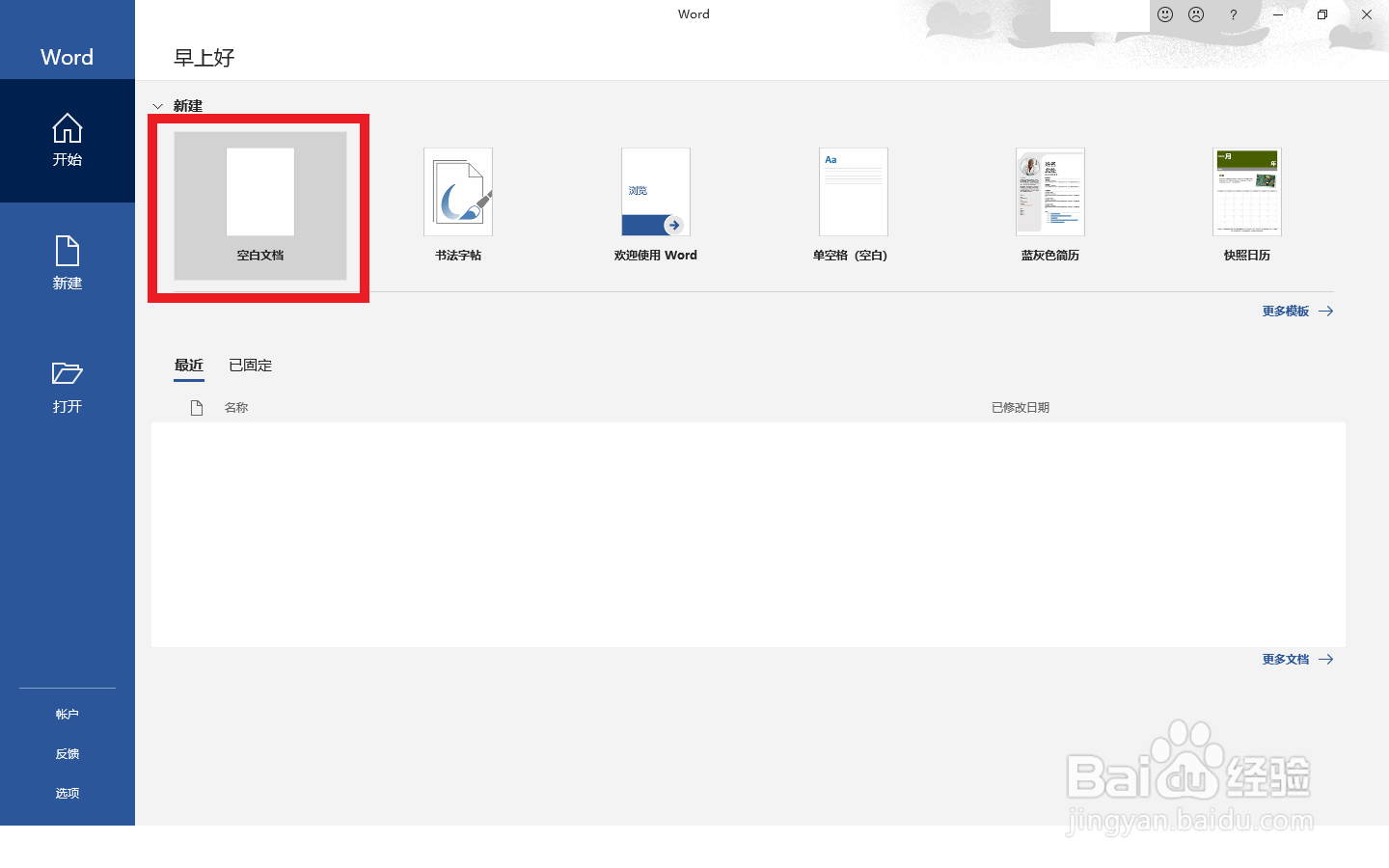Select the 书法字帖 template
Screen dimensions: 1389x868
[x=458, y=206]
